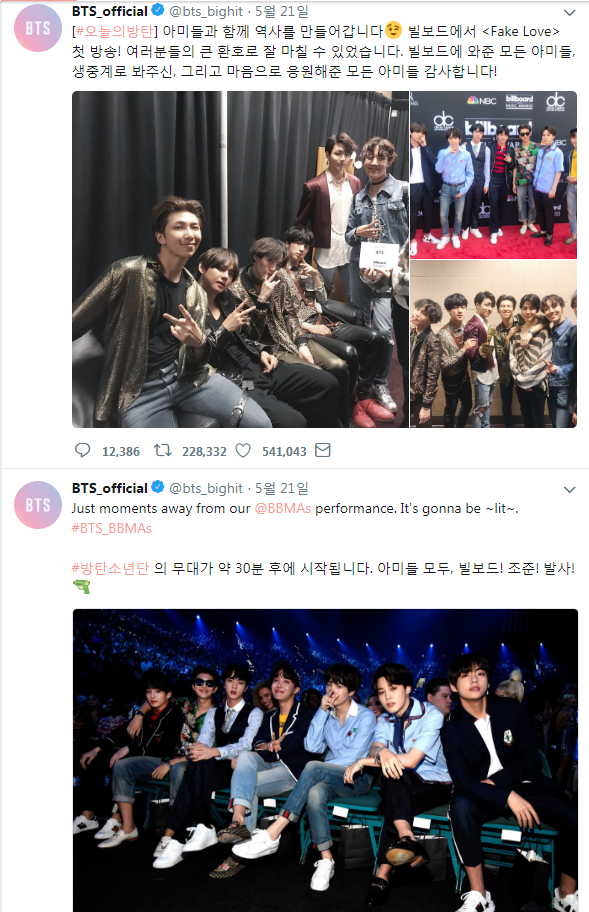589x912 pixels.
Task: Open BTS_official name on first tweet
Action: coord(110,11)
